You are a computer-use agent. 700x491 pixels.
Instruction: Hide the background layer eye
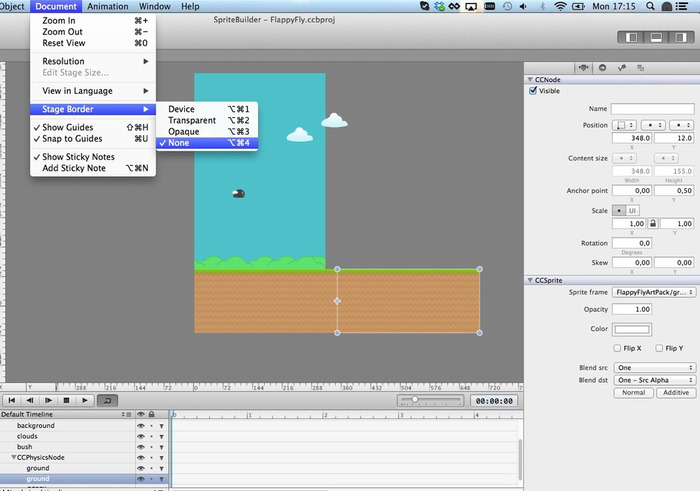click(141, 425)
